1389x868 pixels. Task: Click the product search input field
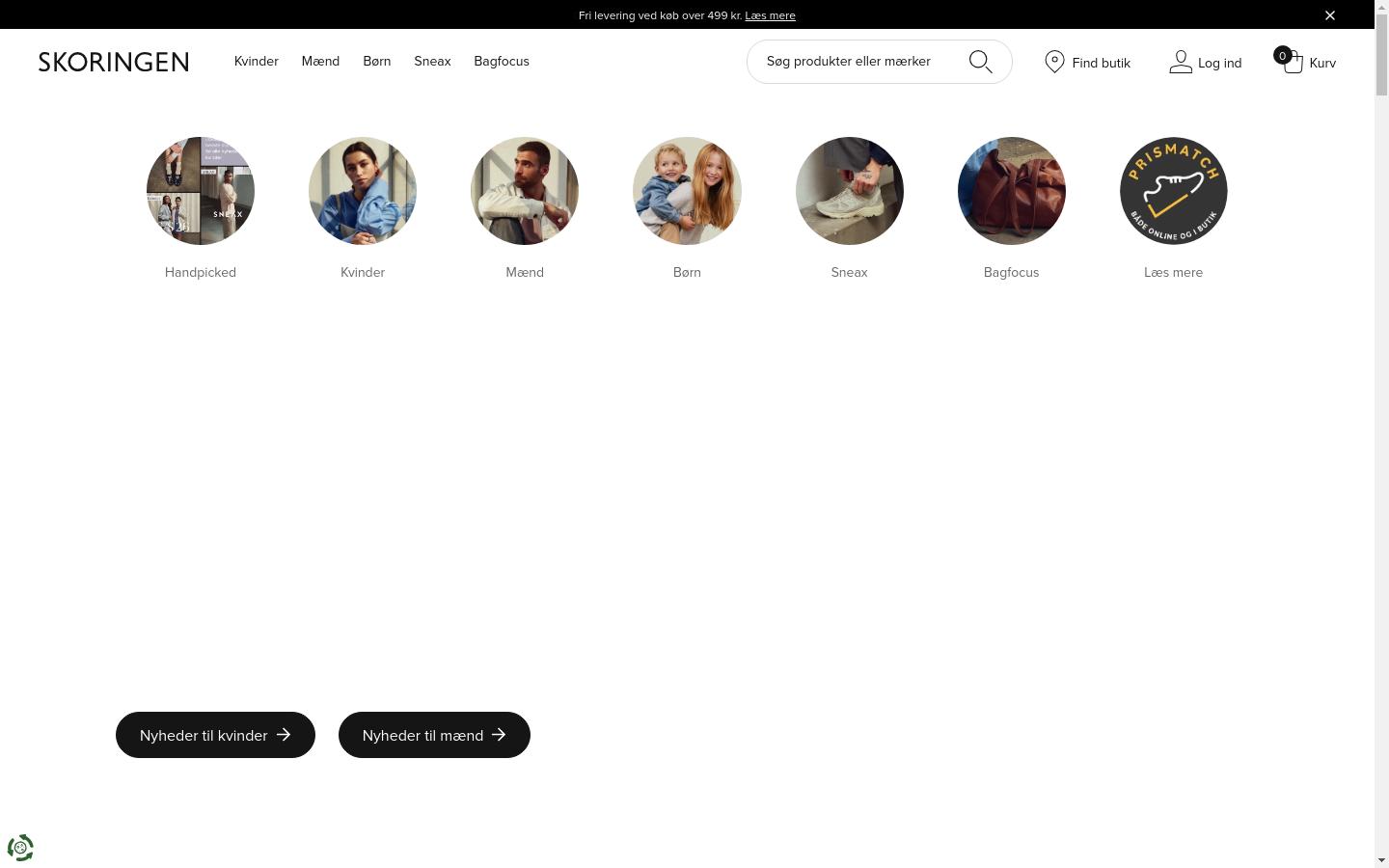pyautogui.click(x=858, y=61)
